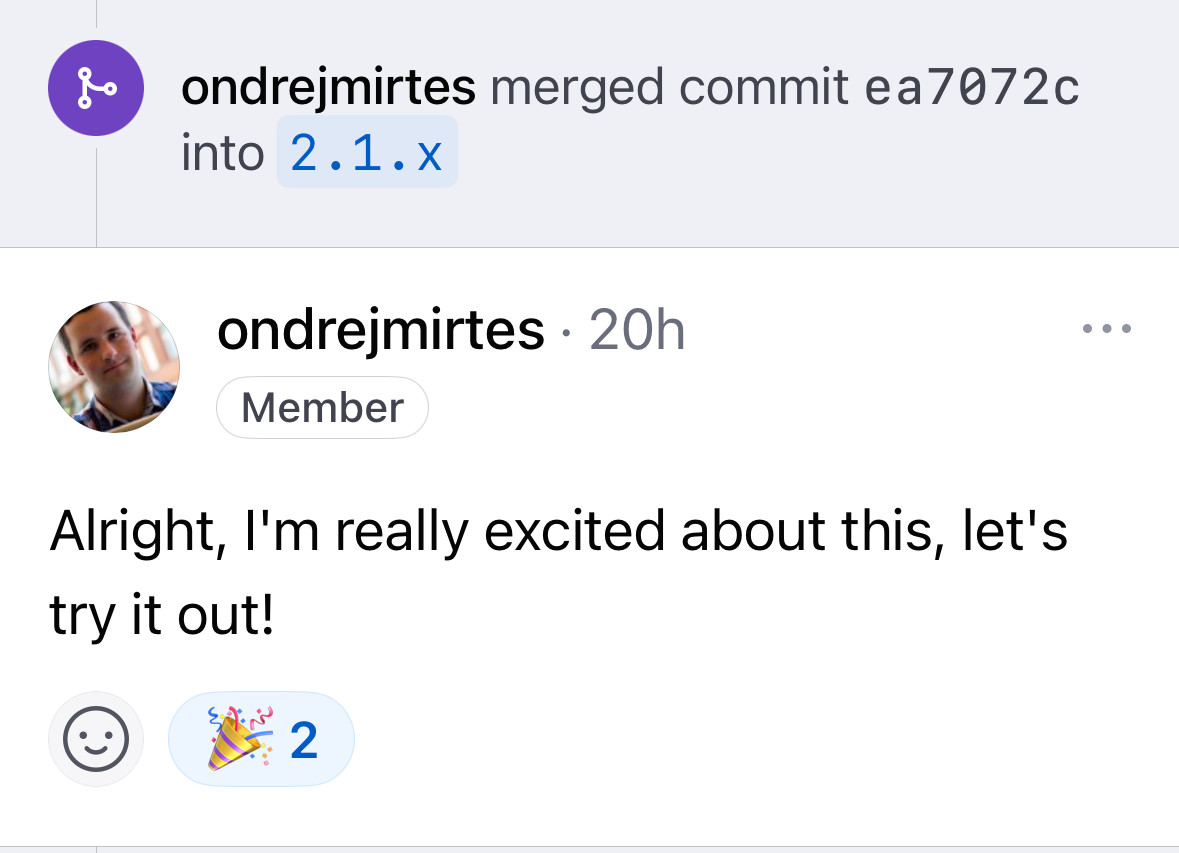Click the timeline line below the merge icon

tap(96, 197)
